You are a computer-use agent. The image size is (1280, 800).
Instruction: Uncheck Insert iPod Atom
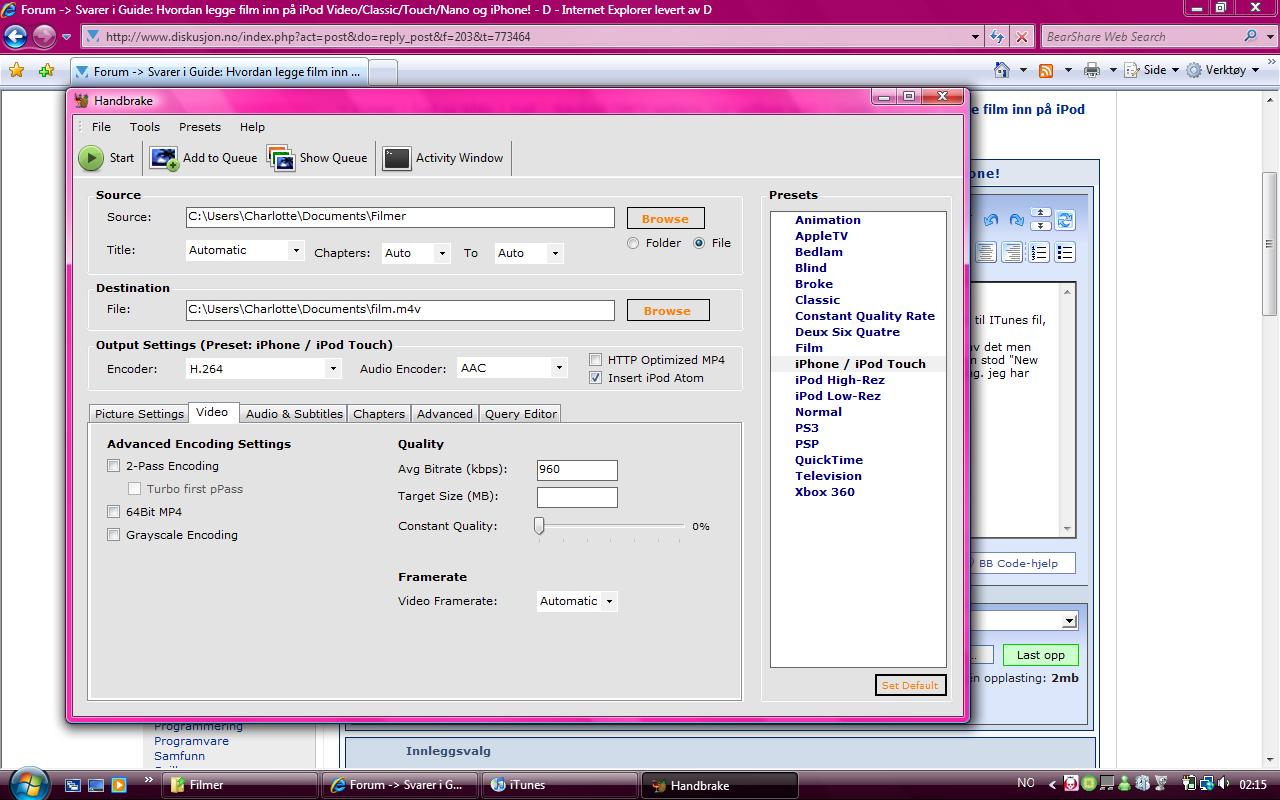596,378
